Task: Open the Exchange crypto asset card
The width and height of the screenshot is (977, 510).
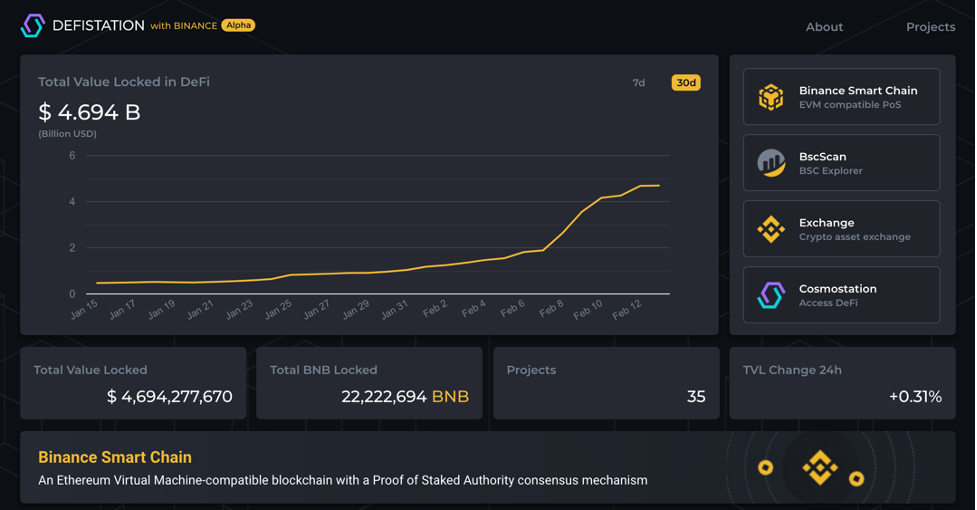Action: pos(841,229)
